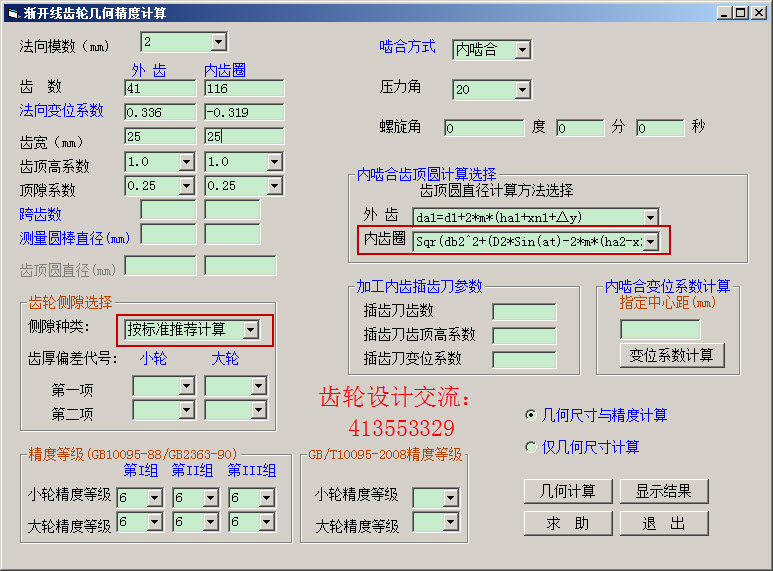
Task: Click the 变位系数计算 button
Action: [672, 355]
